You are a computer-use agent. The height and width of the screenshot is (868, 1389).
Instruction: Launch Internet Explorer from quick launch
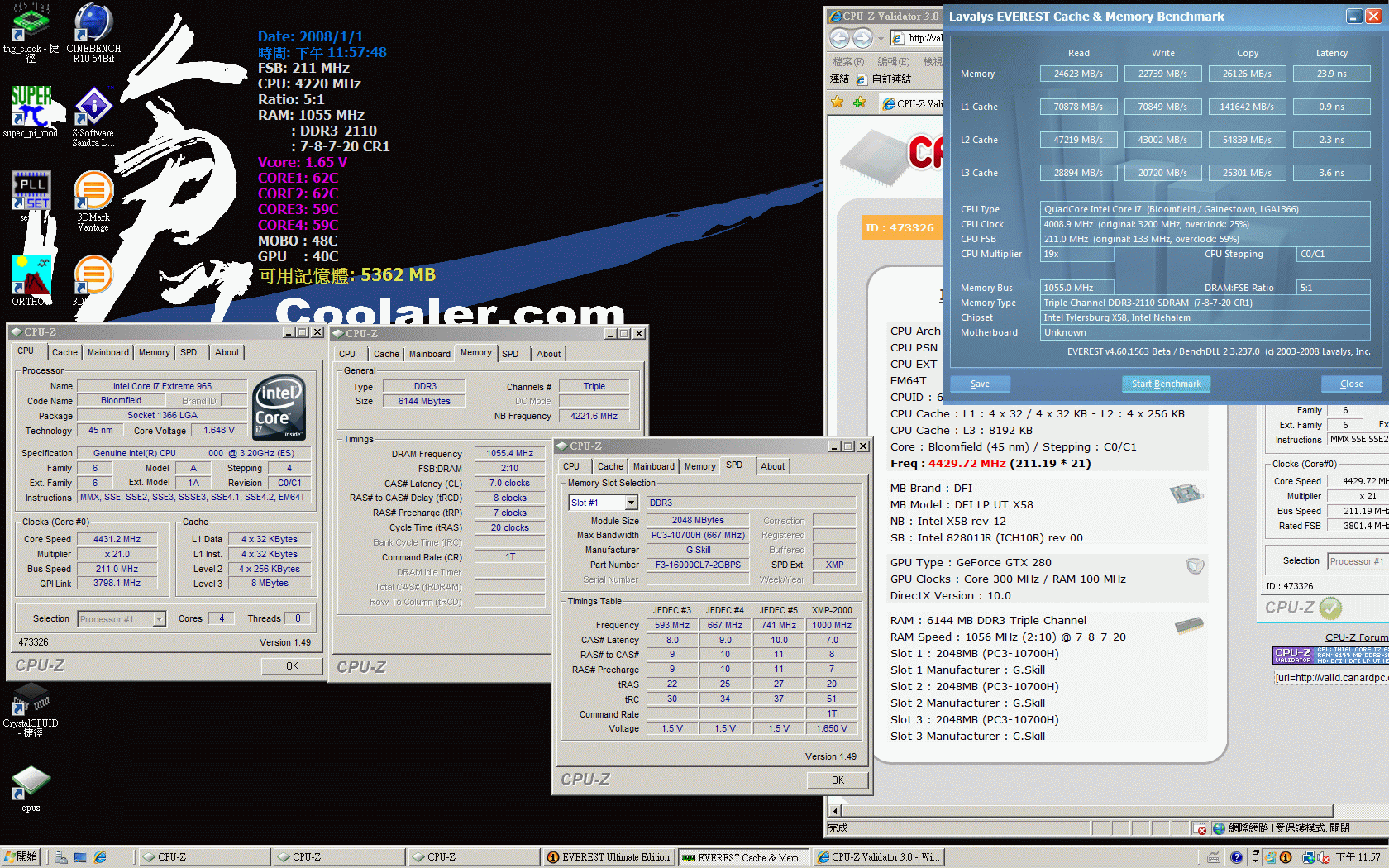click(100, 857)
